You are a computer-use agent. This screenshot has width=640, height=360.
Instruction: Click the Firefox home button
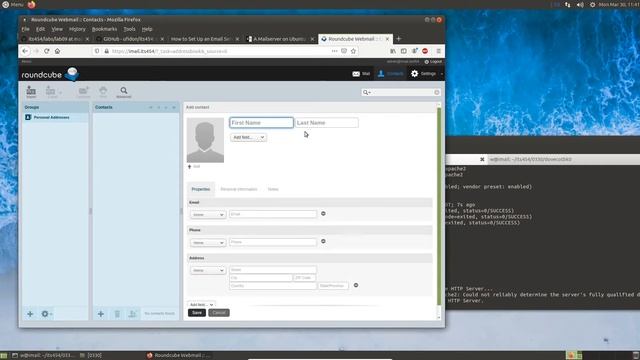pyautogui.click(x=58, y=51)
